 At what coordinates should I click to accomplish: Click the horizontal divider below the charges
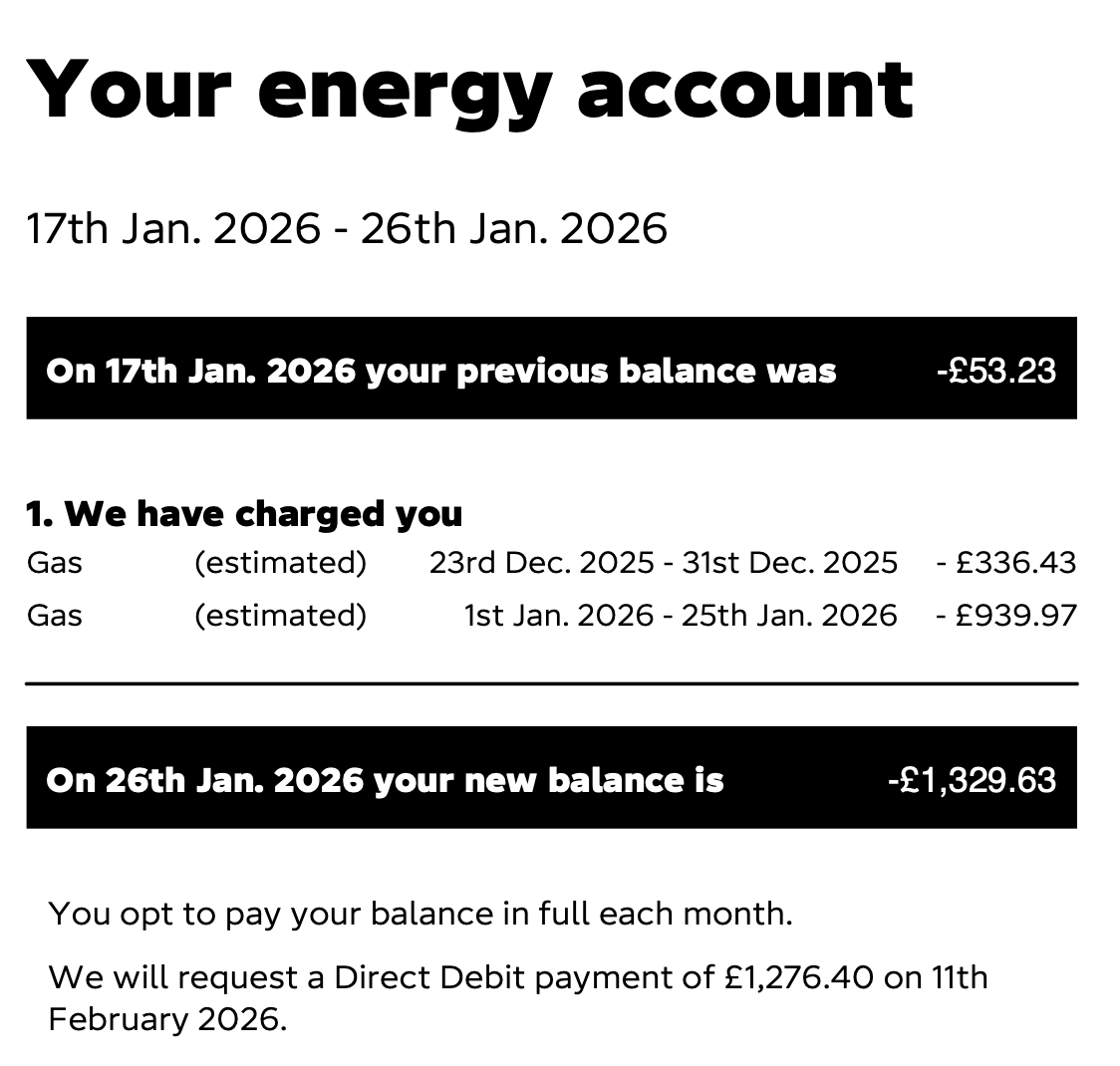[551, 683]
